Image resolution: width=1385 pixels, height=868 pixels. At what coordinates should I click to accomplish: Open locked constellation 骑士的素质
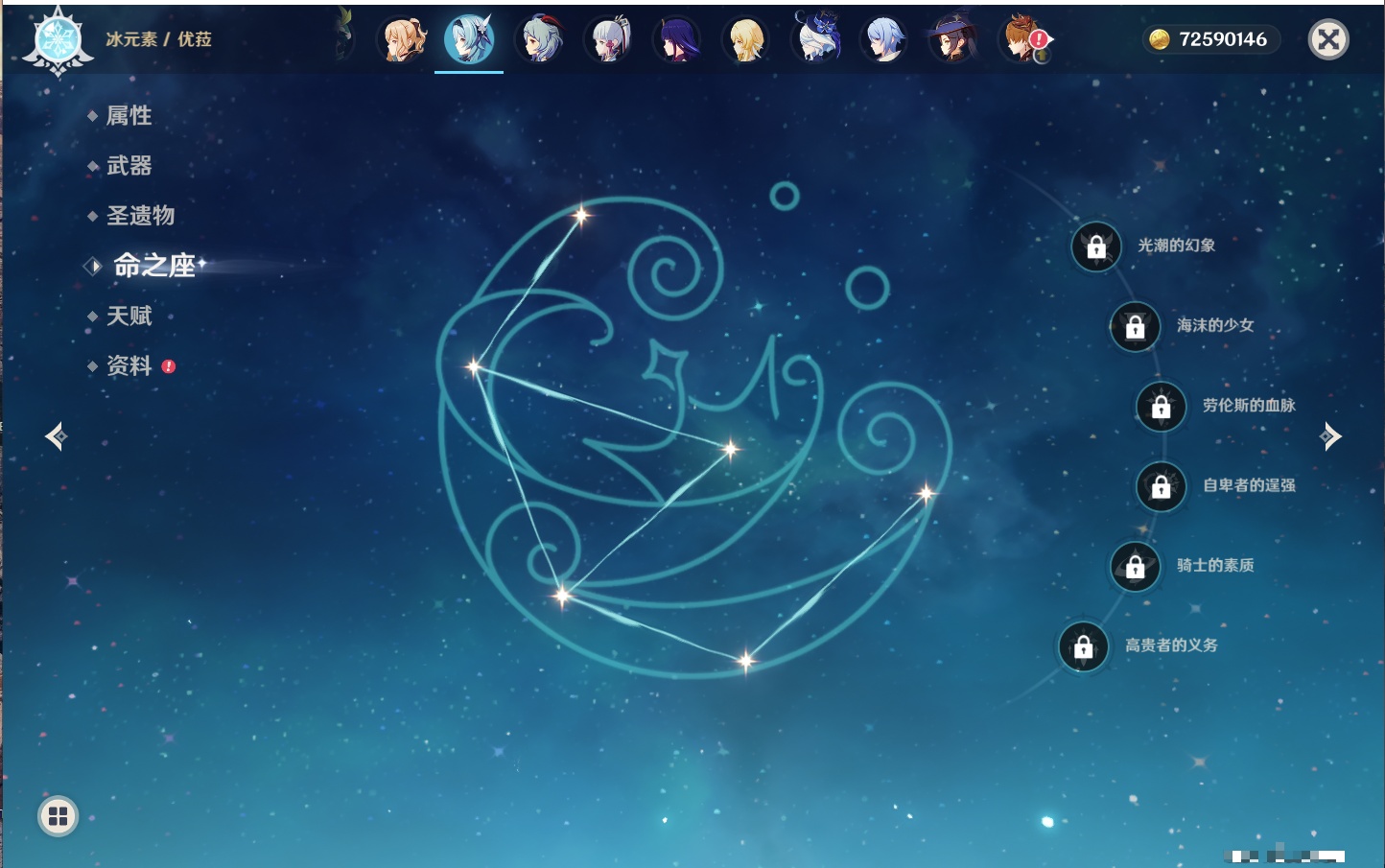pyautogui.click(x=1136, y=567)
